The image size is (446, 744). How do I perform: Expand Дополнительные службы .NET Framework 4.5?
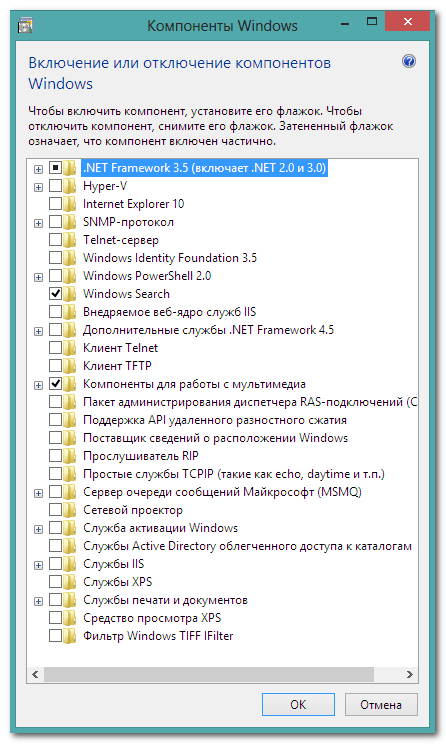point(38,331)
